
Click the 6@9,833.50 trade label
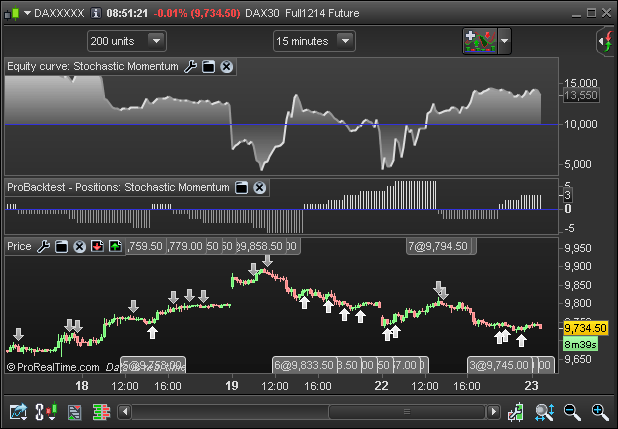(304, 365)
